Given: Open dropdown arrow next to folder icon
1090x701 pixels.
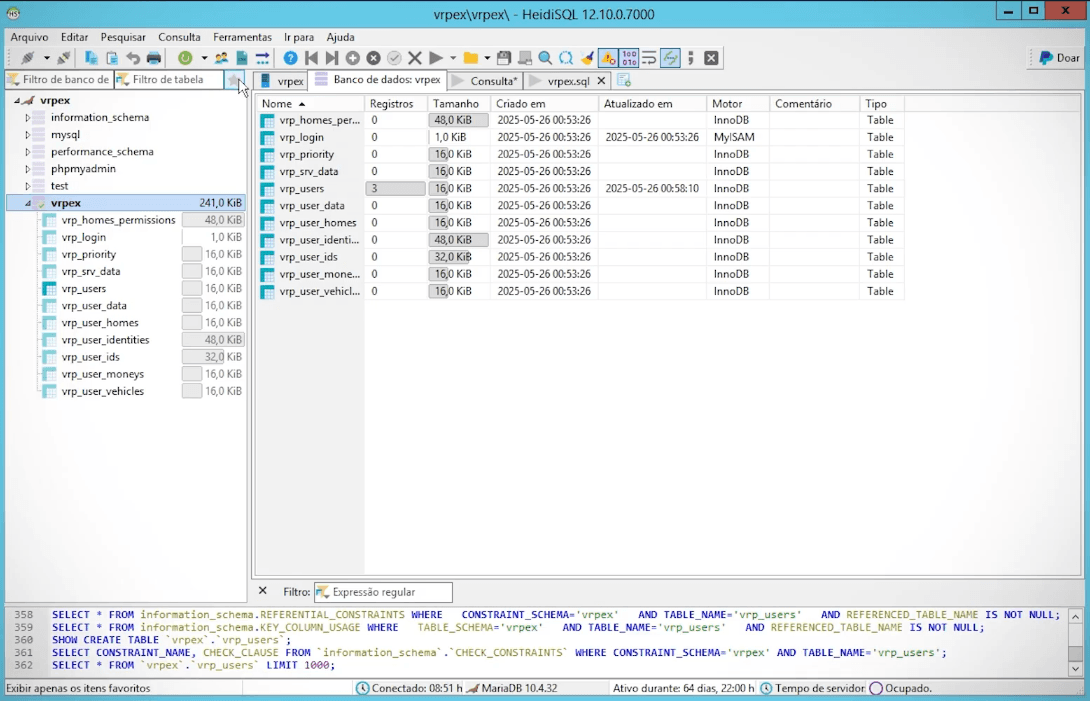Looking at the screenshot, I should point(487,58).
